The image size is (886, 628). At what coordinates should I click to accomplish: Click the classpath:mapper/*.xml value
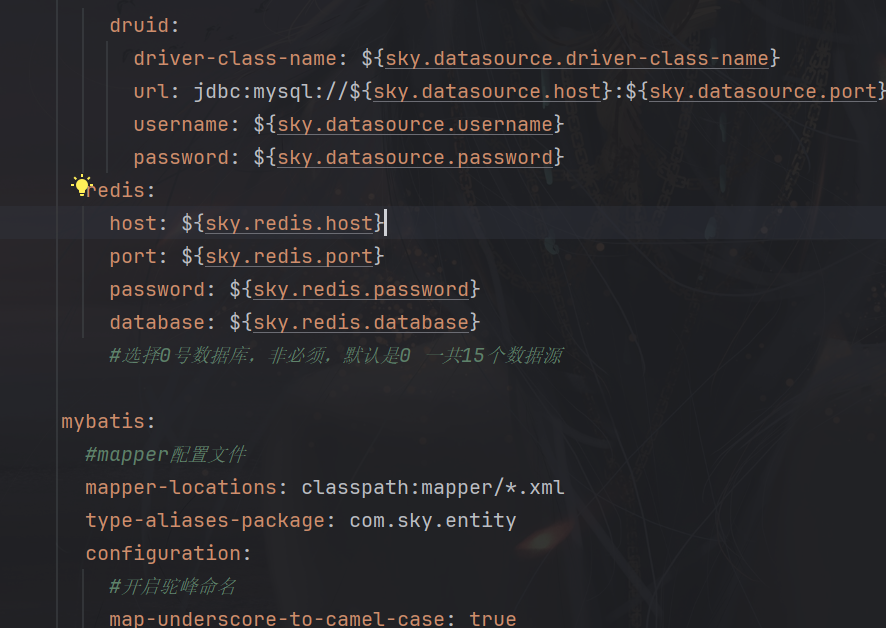click(432, 488)
